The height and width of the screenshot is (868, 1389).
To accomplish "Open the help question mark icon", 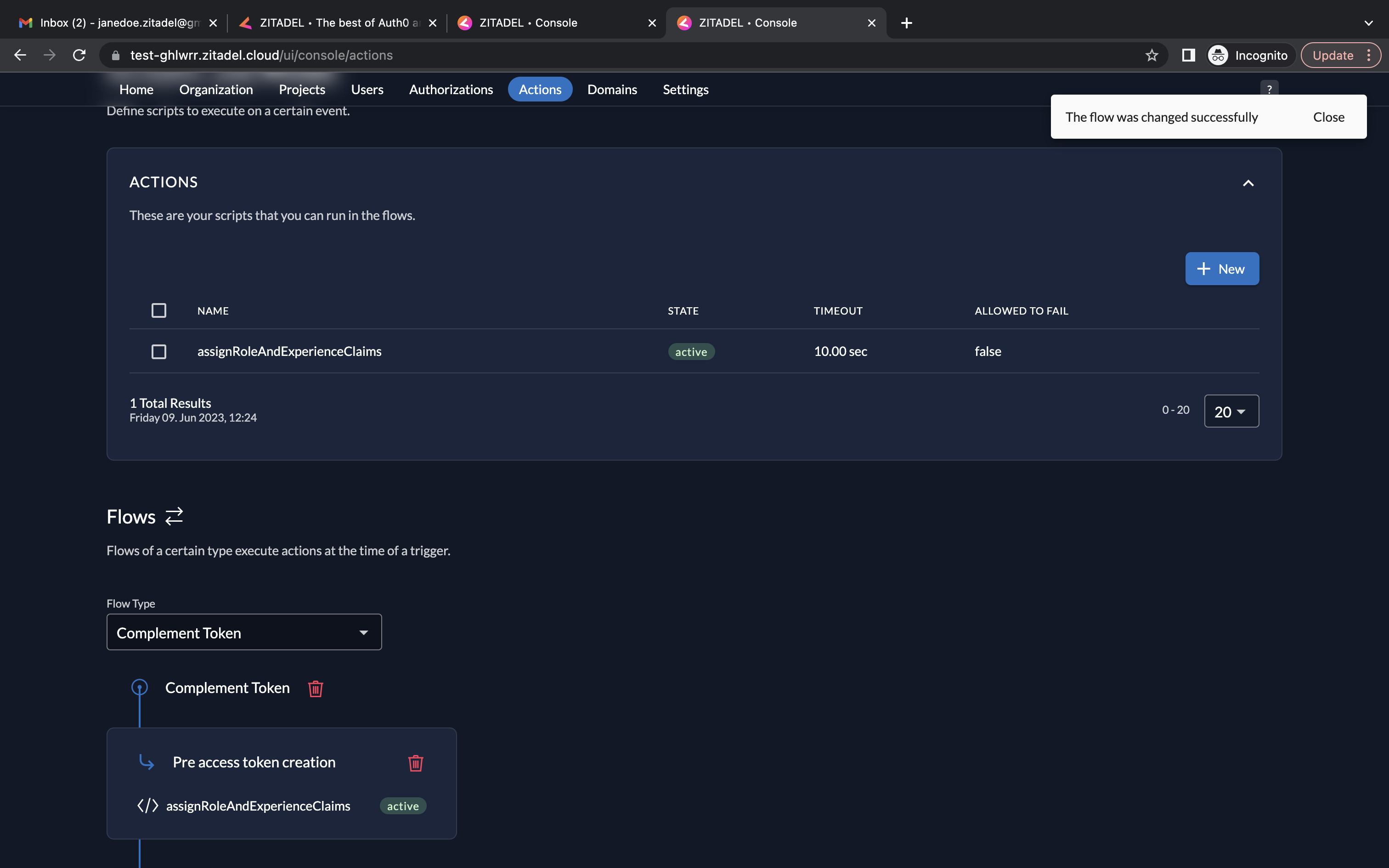I will click(1269, 89).
